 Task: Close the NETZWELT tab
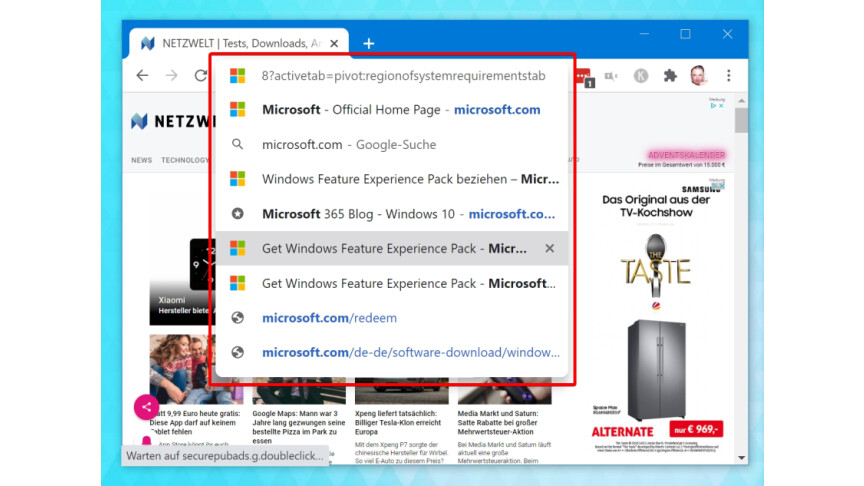334,44
